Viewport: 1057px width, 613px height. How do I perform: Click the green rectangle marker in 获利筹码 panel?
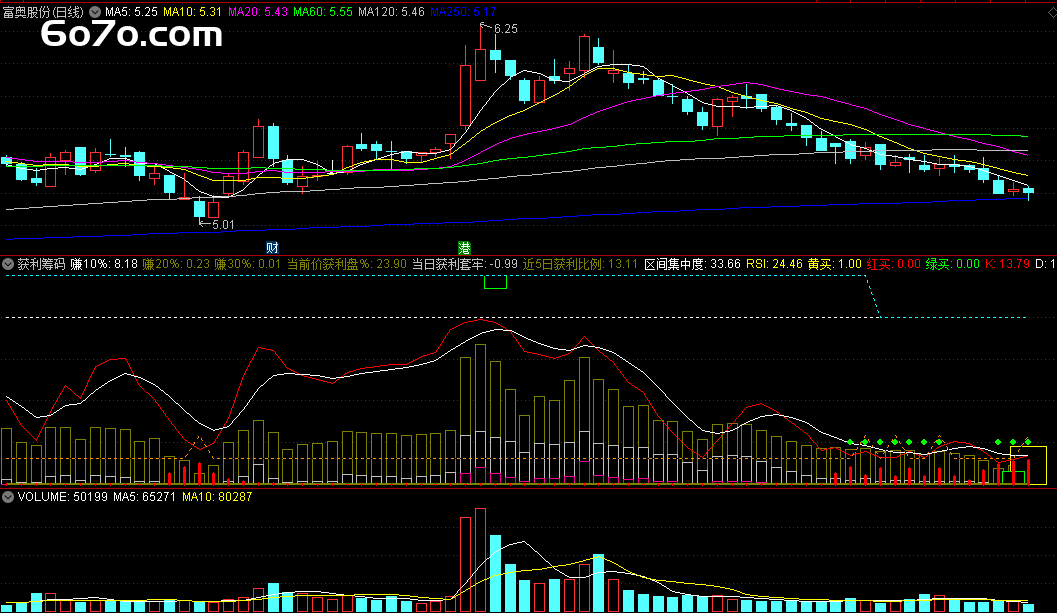tap(495, 283)
